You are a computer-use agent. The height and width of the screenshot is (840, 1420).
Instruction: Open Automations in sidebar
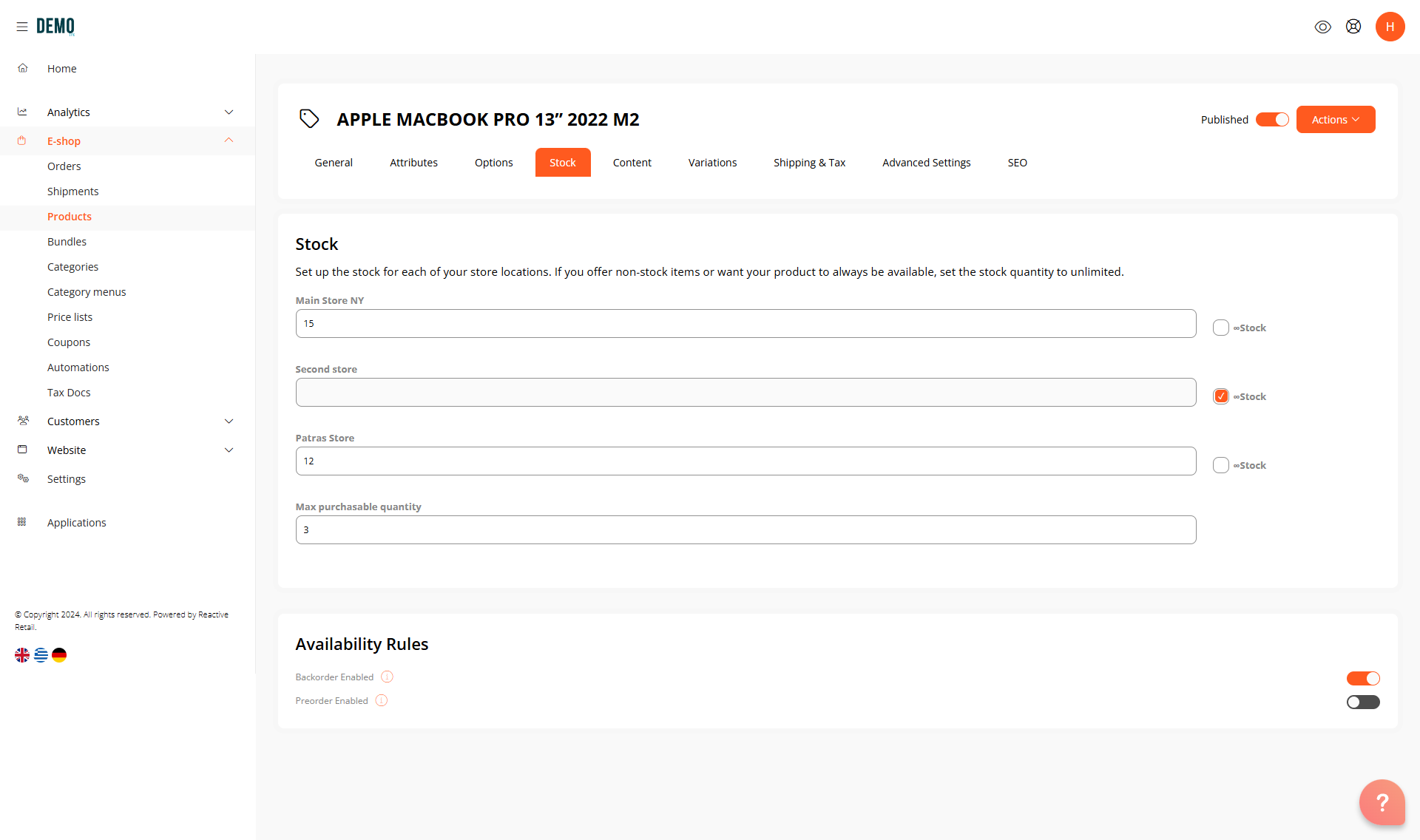pos(78,367)
